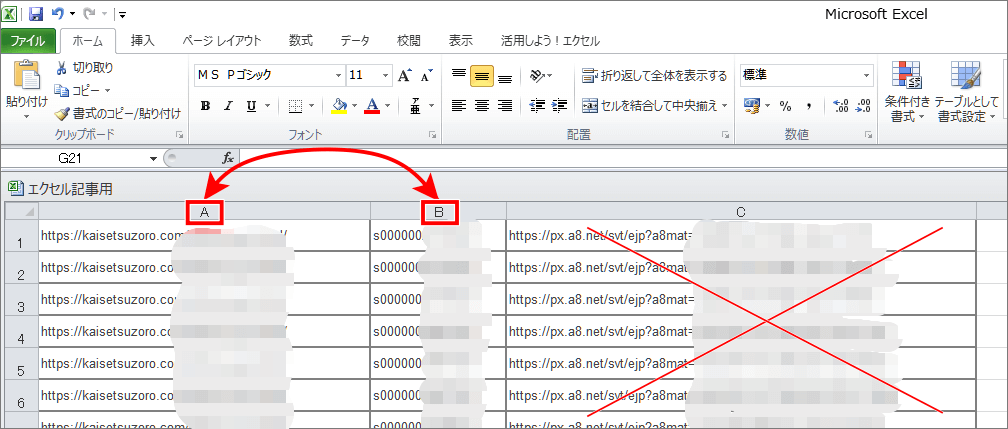The height and width of the screenshot is (429, 1008).
Task: Switch to the 数式 ribbon tab
Action: point(300,41)
